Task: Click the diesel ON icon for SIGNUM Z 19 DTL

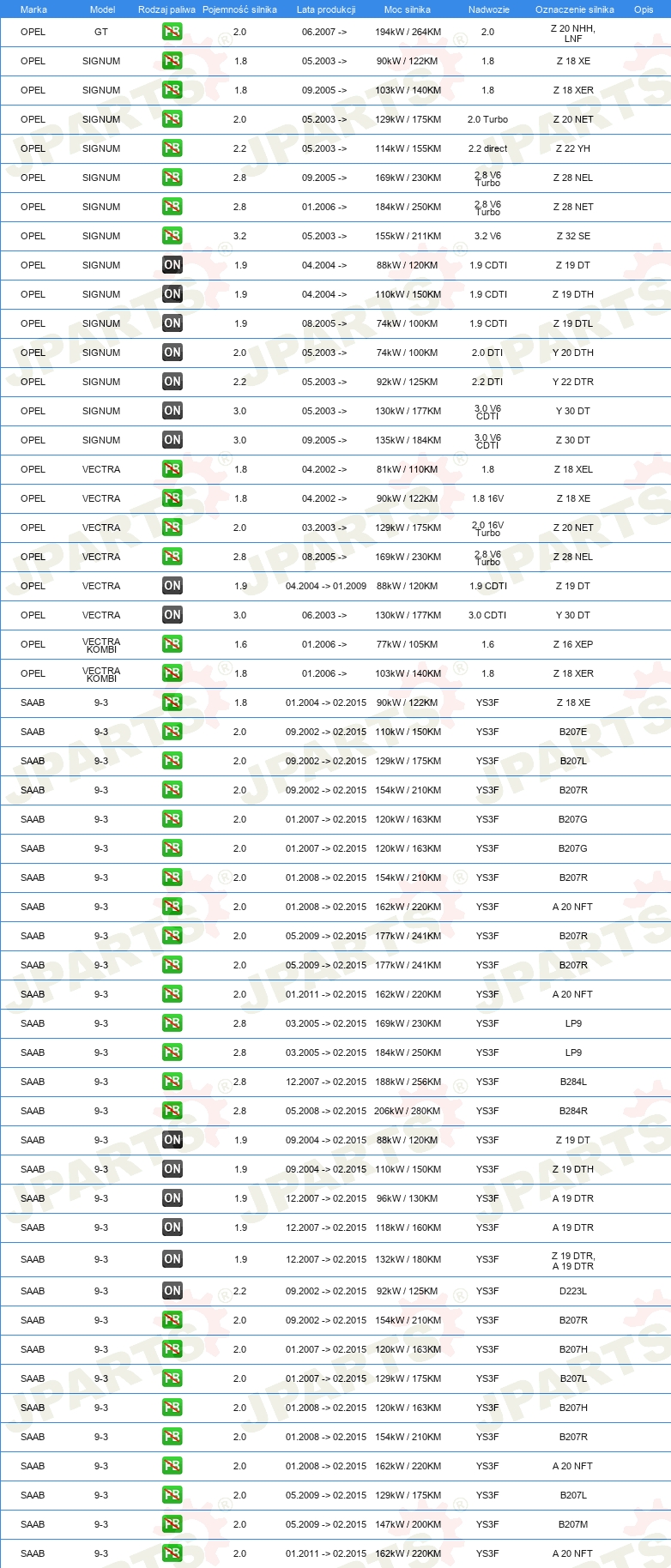Action: [x=172, y=323]
